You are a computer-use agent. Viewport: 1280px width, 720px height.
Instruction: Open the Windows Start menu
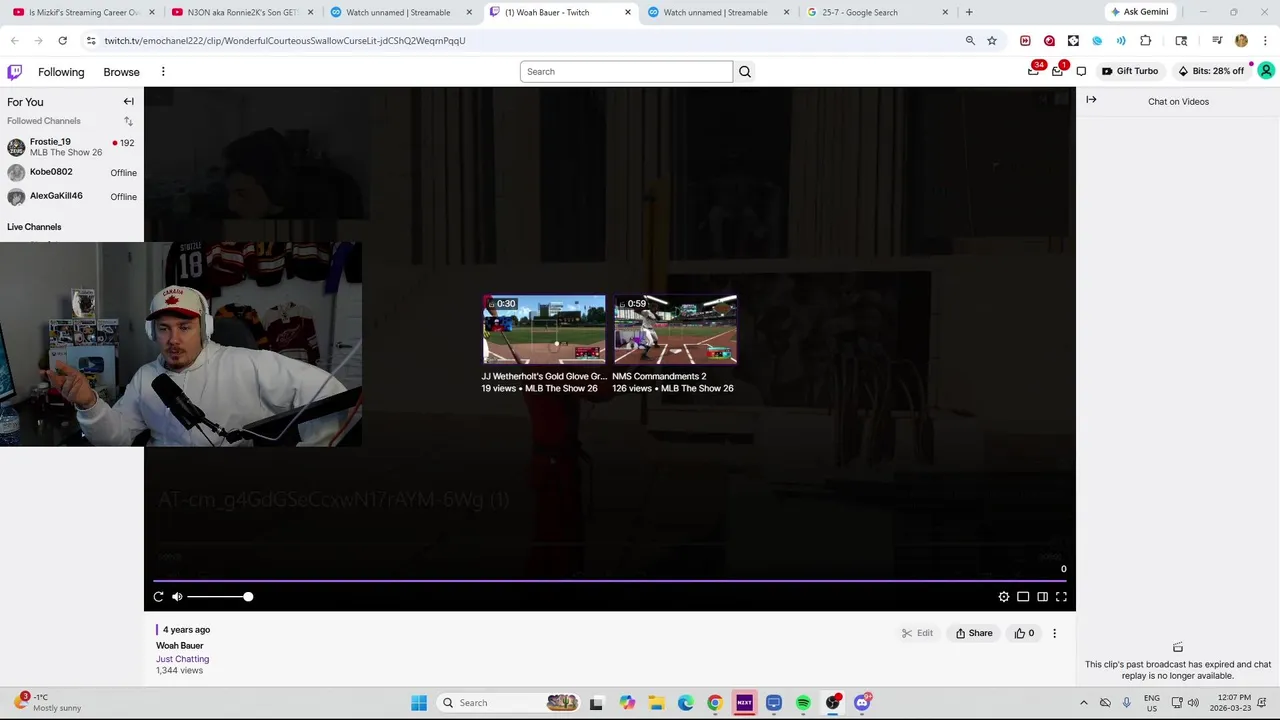click(419, 703)
